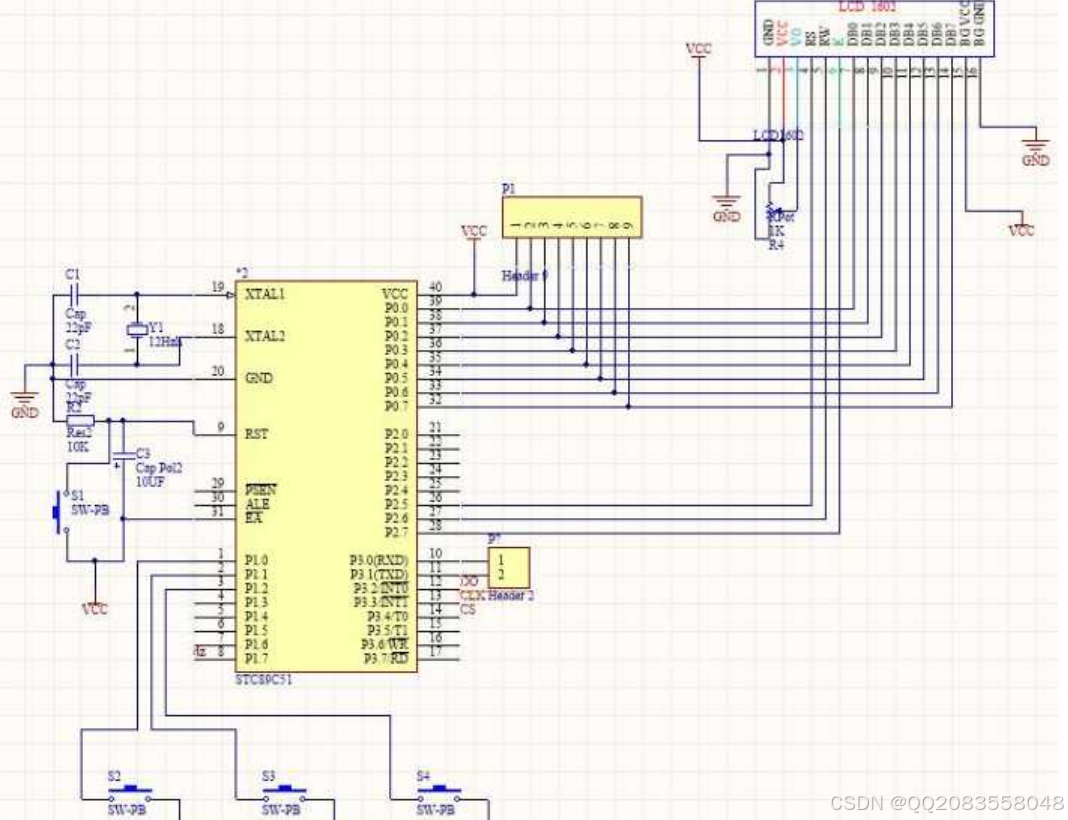The height and width of the screenshot is (820, 1068).
Task: Select capacitor C1 symbol
Action: 74,295
